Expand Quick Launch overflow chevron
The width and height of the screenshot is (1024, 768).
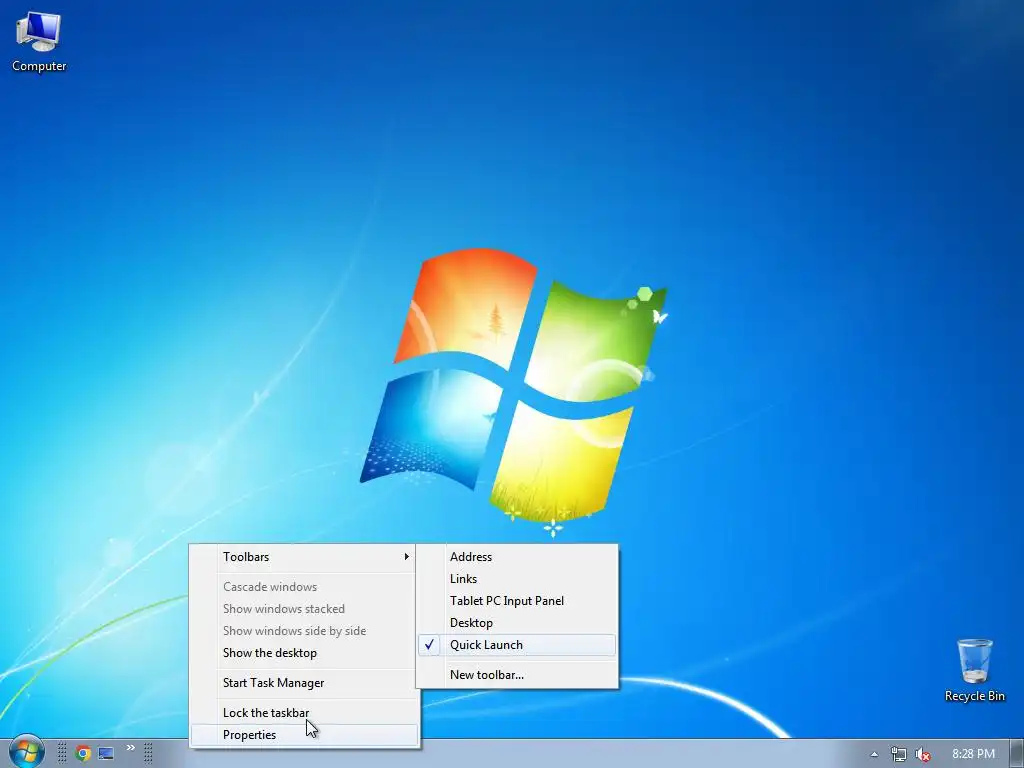[x=131, y=748]
